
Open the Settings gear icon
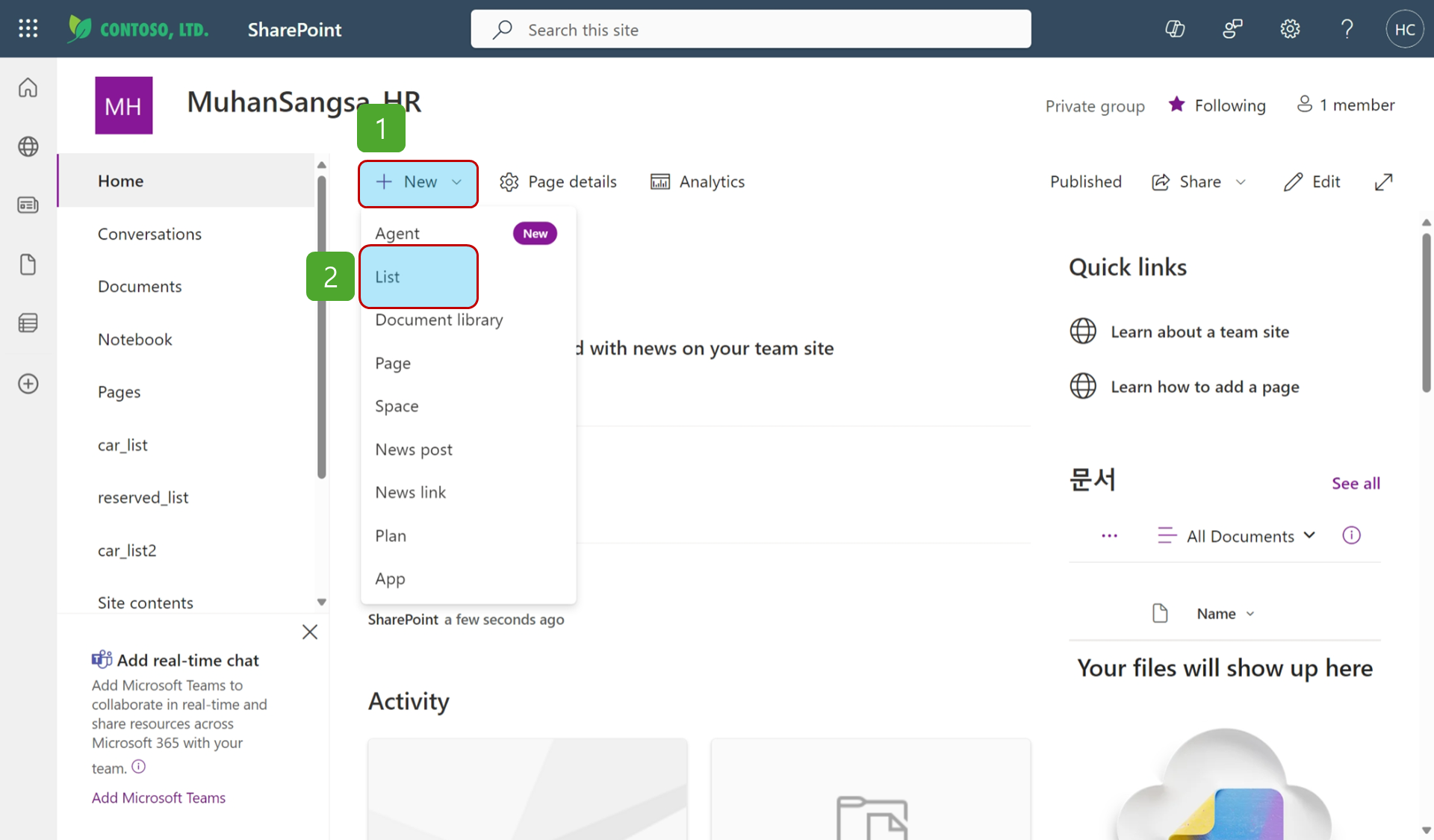[x=1290, y=29]
